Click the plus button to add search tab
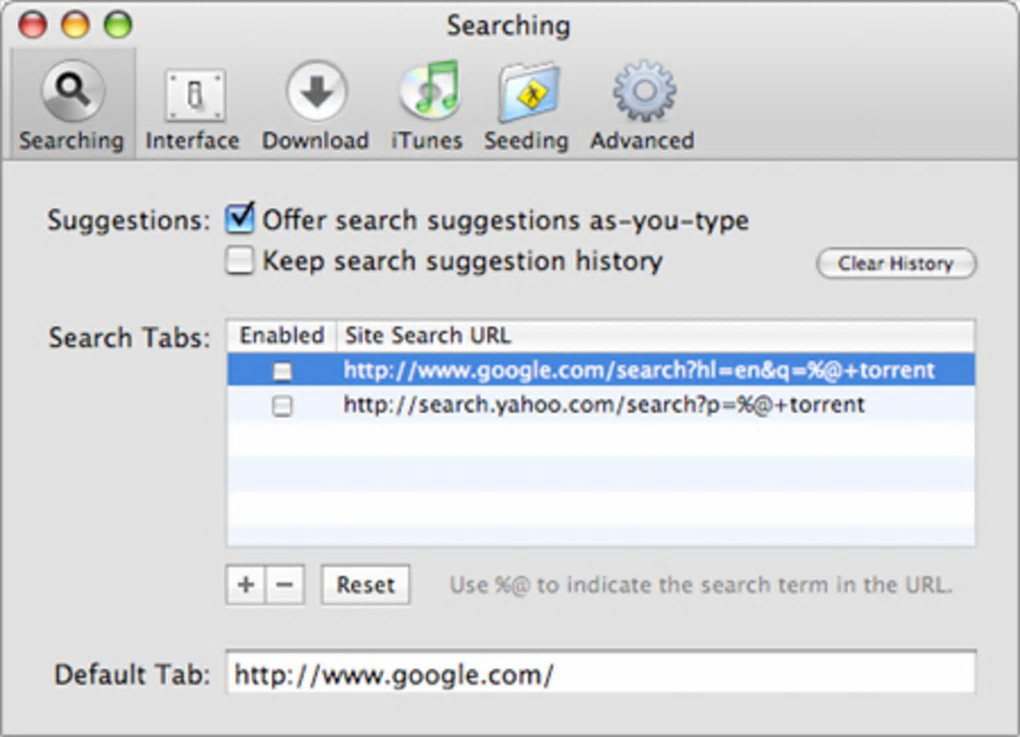The width and height of the screenshot is (1020, 737). 245,585
